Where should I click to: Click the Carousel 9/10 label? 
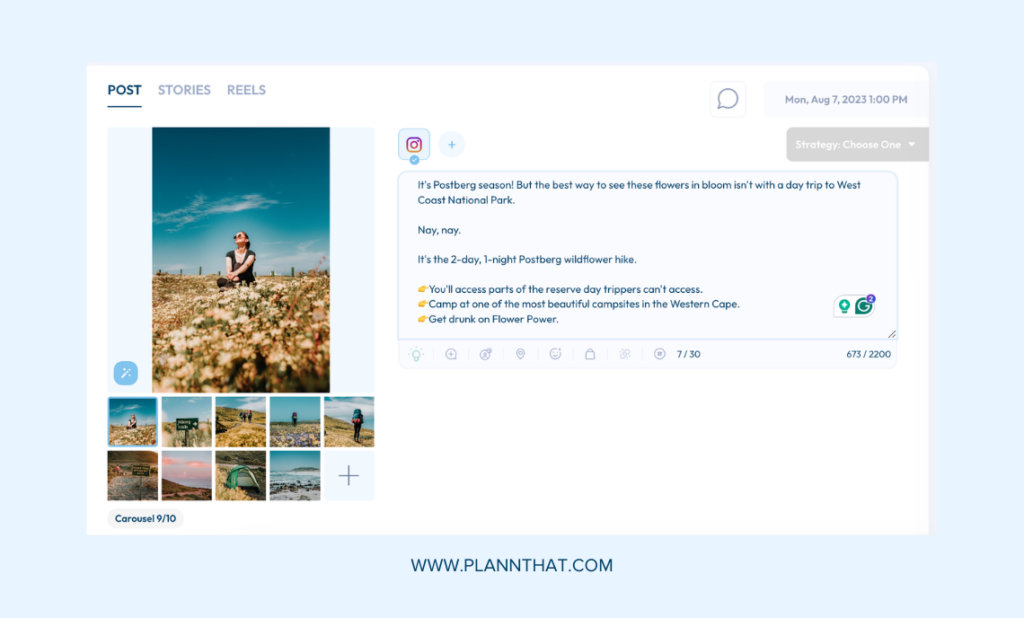click(145, 518)
